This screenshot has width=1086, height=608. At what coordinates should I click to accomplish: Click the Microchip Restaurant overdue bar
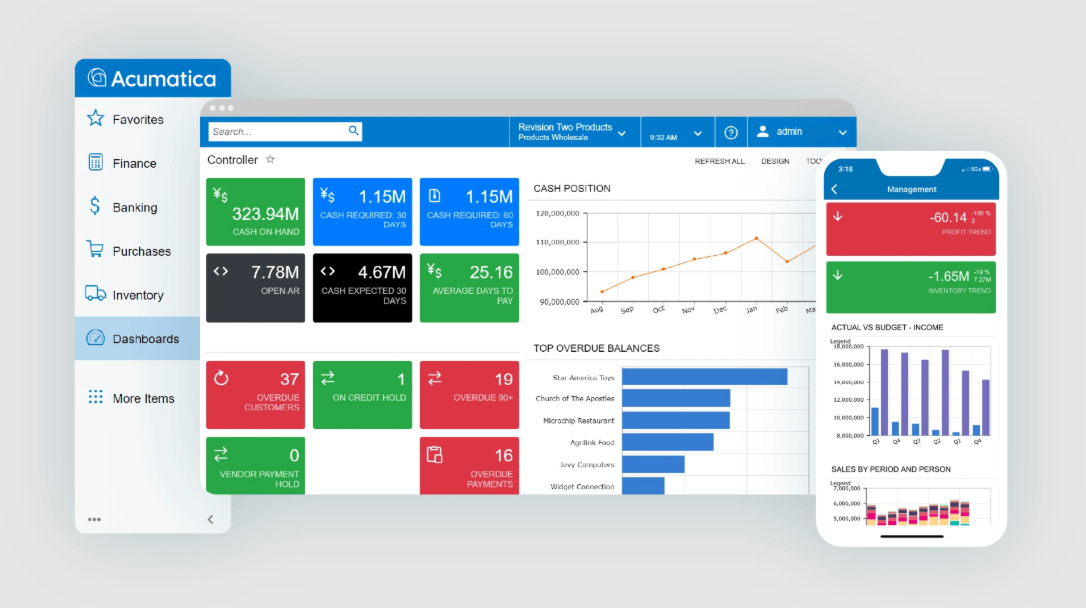click(x=675, y=420)
